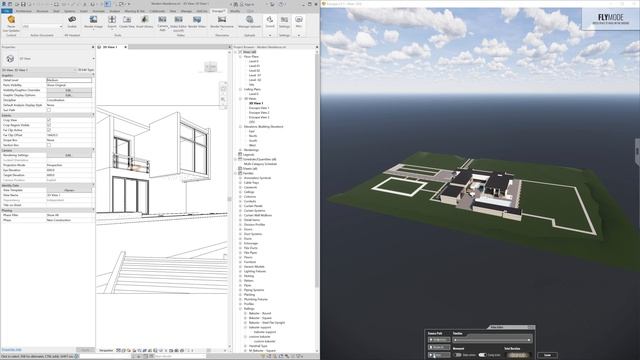Click Edit for Rendering Settings
This screenshot has width=640, height=360.
pyautogui.click(x=69, y=156)
